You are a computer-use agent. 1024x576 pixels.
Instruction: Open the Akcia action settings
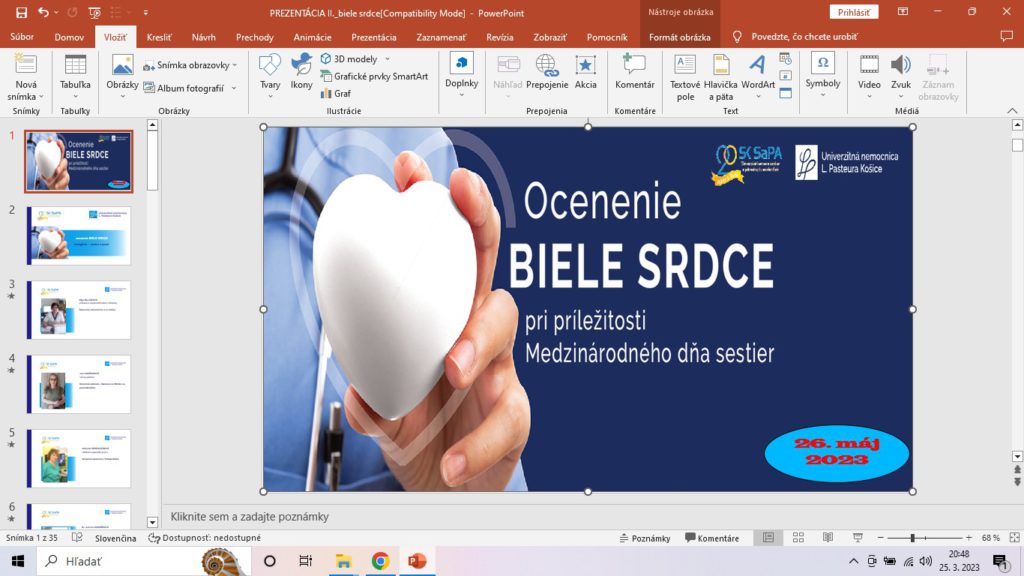pyautogui.click(x=586, y=72)
